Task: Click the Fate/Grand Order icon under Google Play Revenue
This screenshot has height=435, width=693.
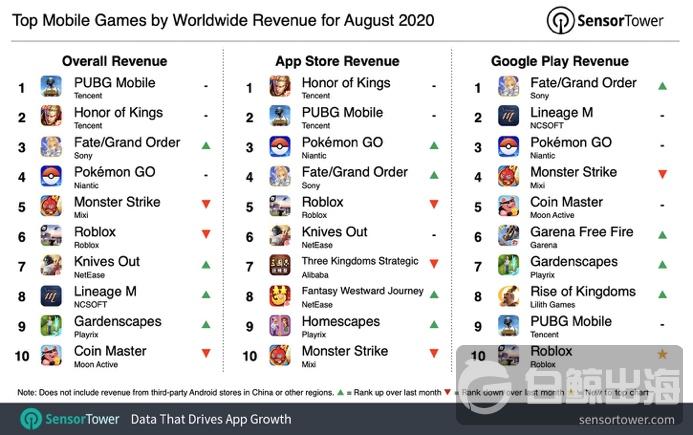Action: tap(508, 87)
